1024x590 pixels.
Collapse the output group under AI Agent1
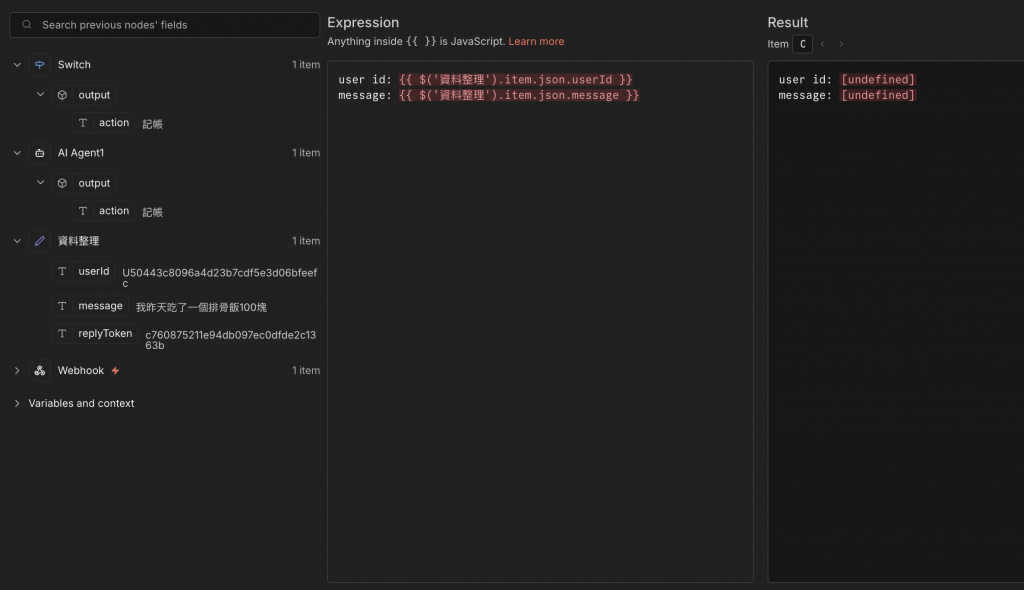[40, 183]
